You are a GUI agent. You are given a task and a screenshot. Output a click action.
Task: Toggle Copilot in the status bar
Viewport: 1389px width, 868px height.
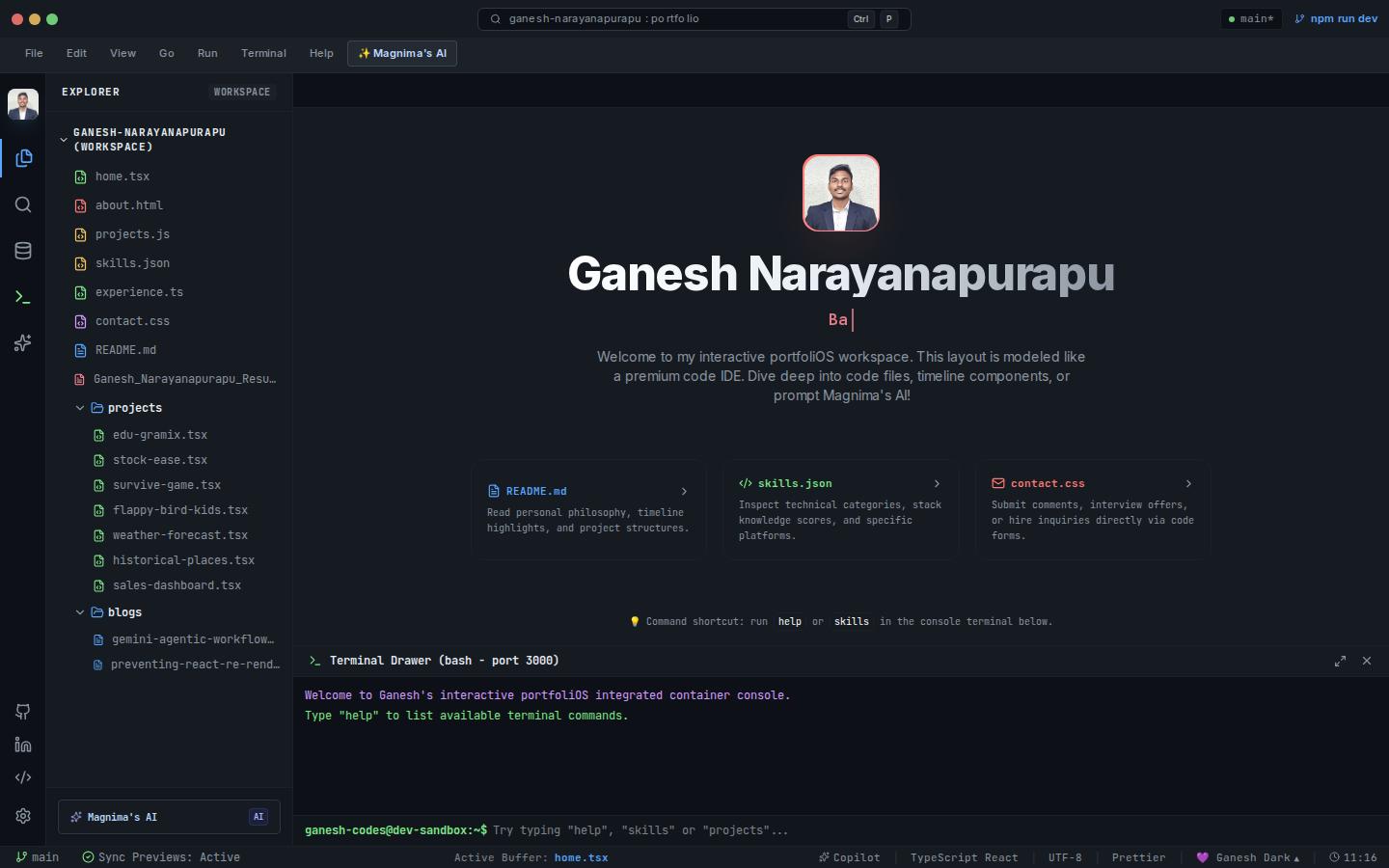pos(849,857)
